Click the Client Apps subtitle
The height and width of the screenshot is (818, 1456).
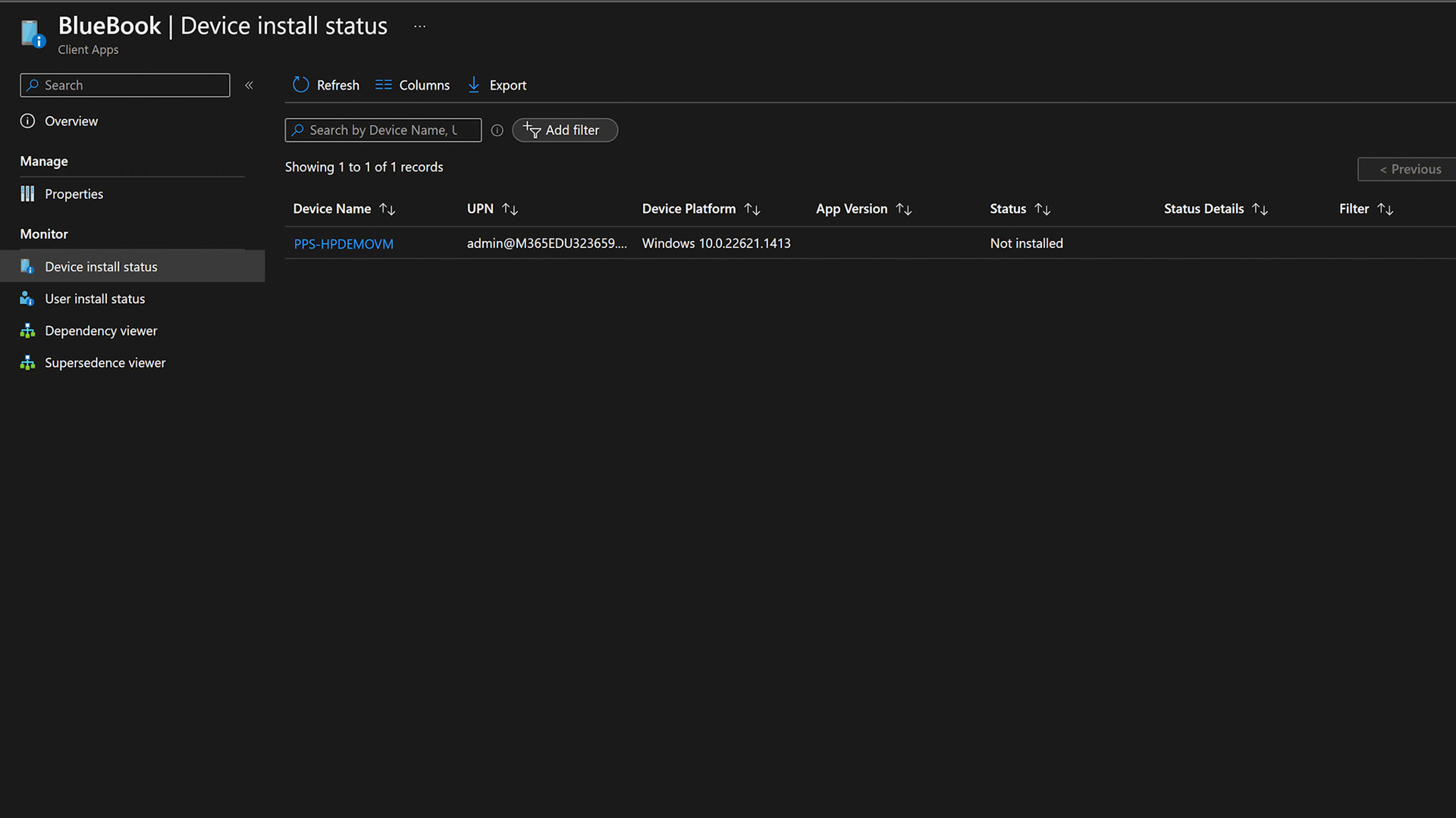tap(88, 50)
